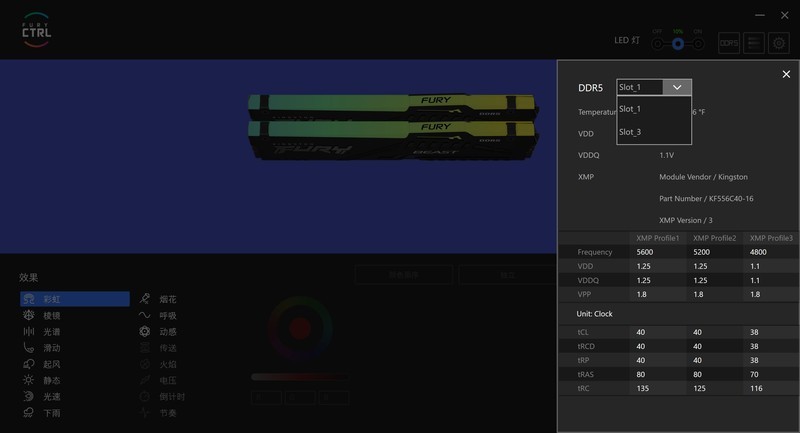The width and height of the screenshot is (800, 433).
Task: Select the 电压 voltage effect
Action: 158,380
